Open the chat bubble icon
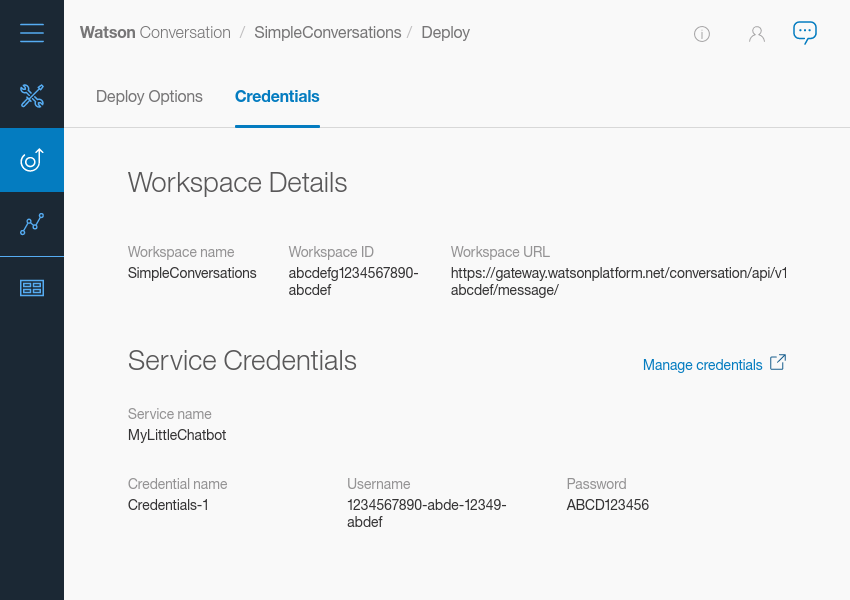 (x=805, y=33)
